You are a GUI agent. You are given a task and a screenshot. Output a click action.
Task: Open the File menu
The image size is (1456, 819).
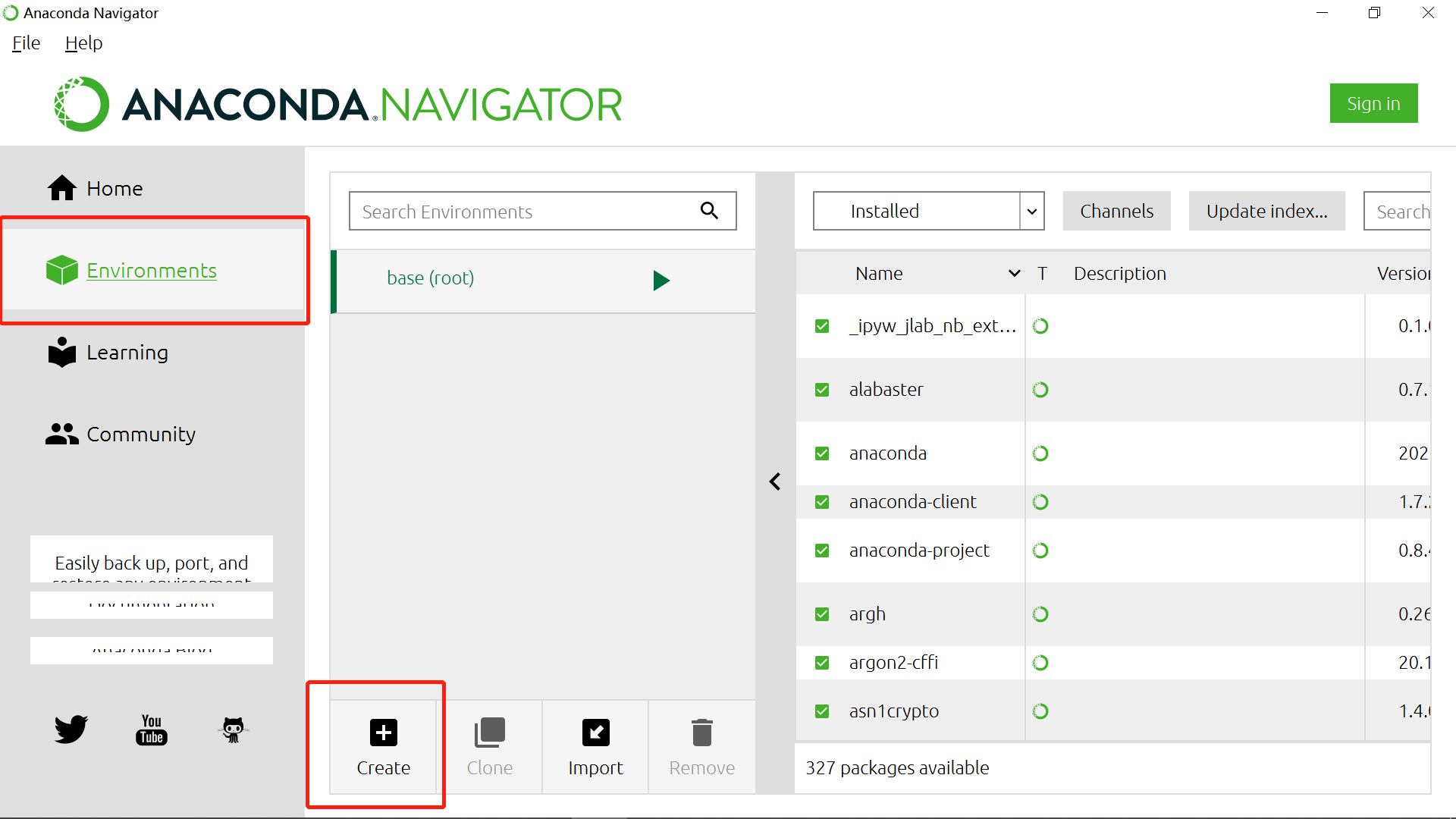point(25,43)
